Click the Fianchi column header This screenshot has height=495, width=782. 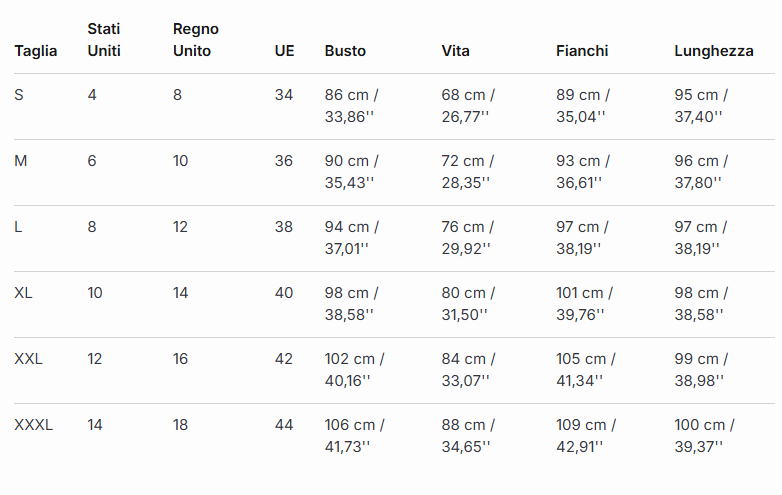coord(582,51)
